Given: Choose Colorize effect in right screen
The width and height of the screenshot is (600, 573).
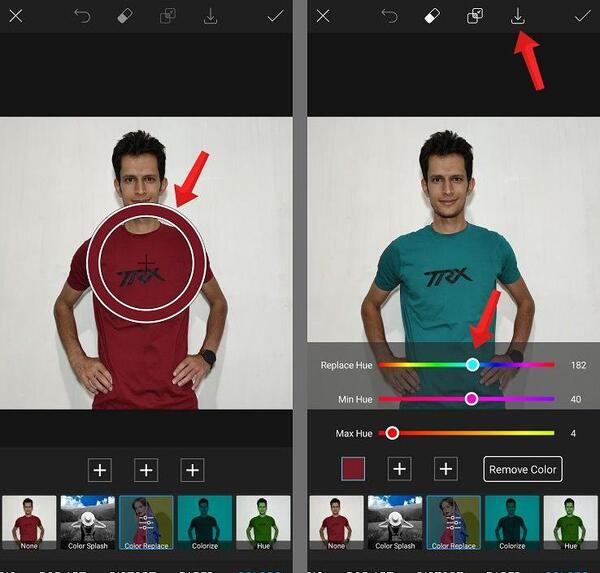Looking at the screenshot, I should (512, 522).
